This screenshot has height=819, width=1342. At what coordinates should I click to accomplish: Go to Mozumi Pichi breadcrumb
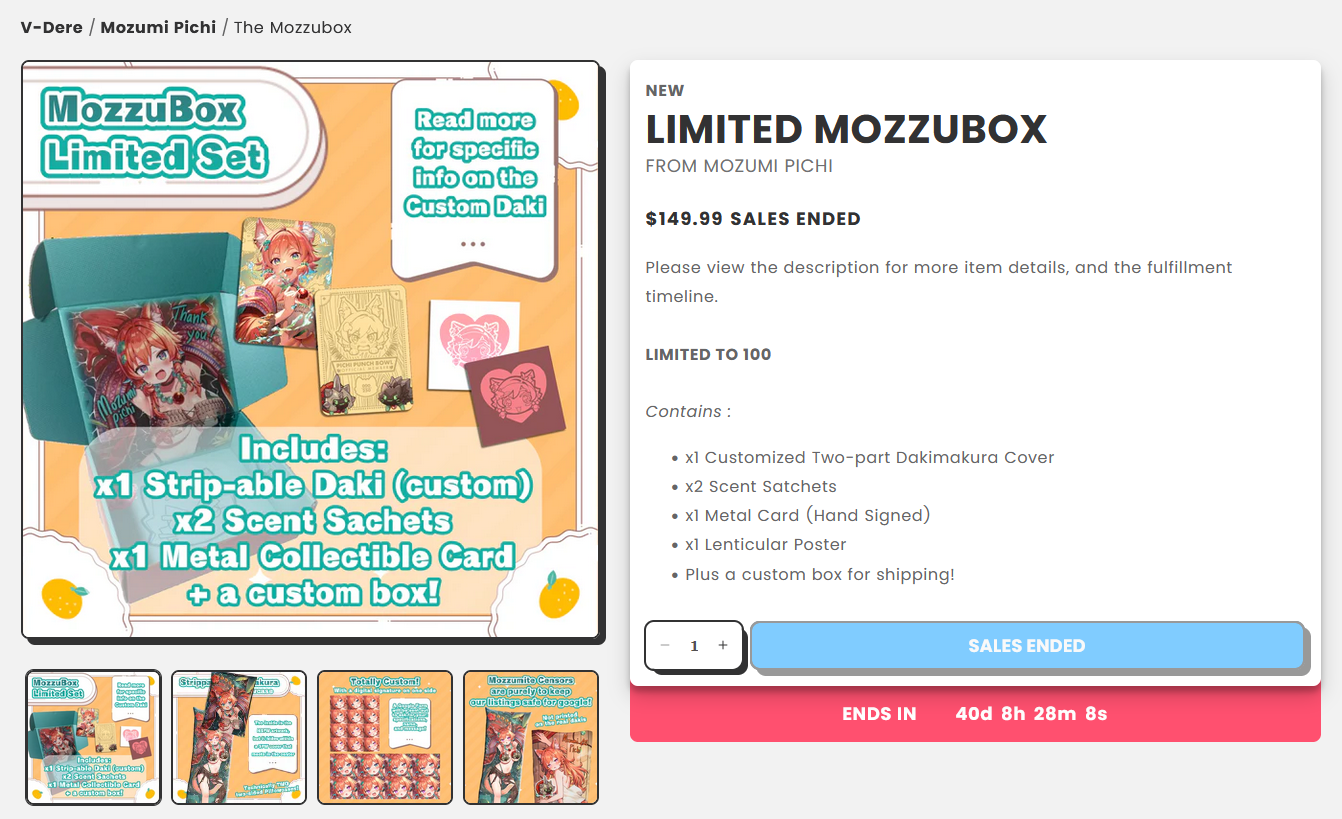[x=158, y=27]
